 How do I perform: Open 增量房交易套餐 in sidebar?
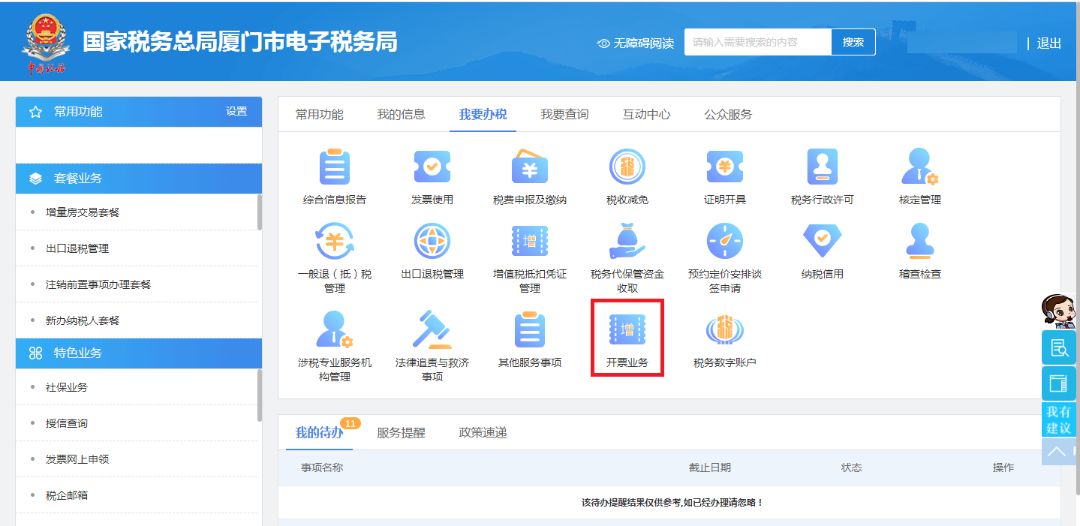[x=83, y=213]
